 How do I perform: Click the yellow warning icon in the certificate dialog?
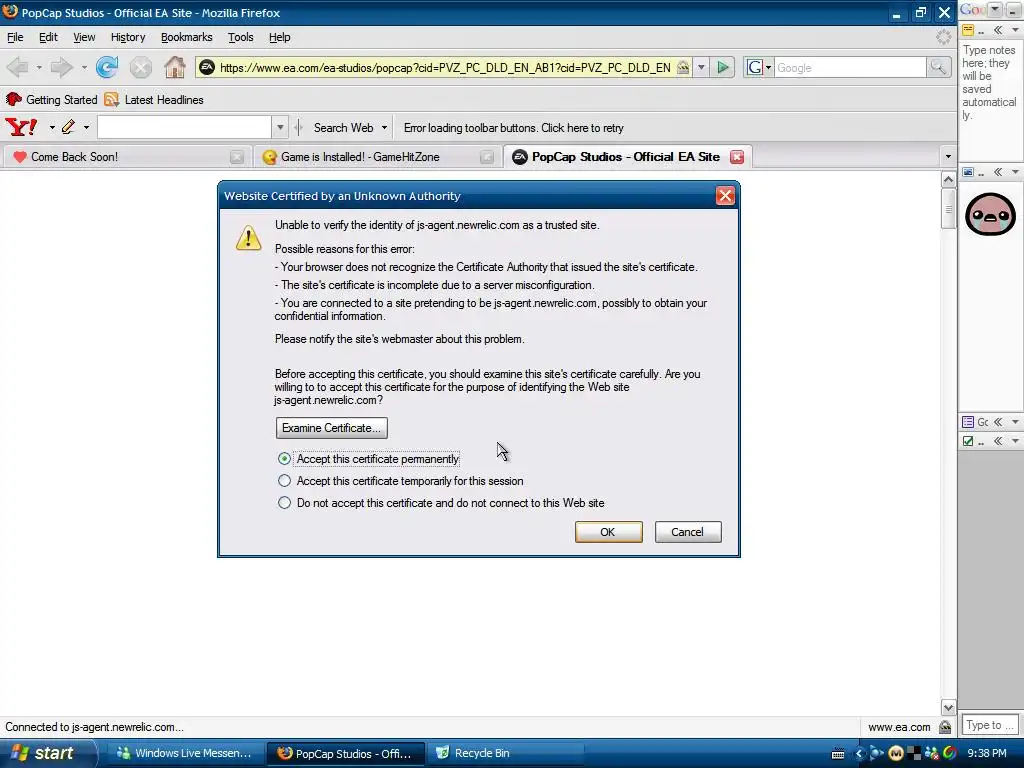pyautogui.click(x=248, y=238)
